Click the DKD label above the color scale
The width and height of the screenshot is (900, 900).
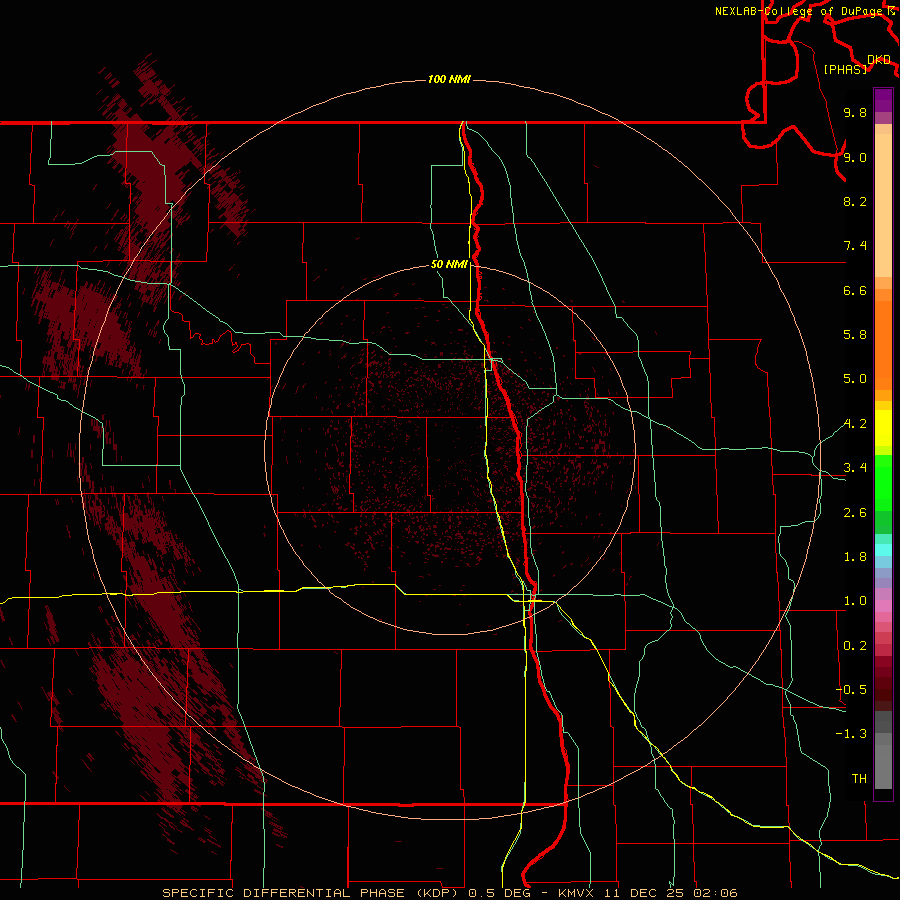pos(879,60)
